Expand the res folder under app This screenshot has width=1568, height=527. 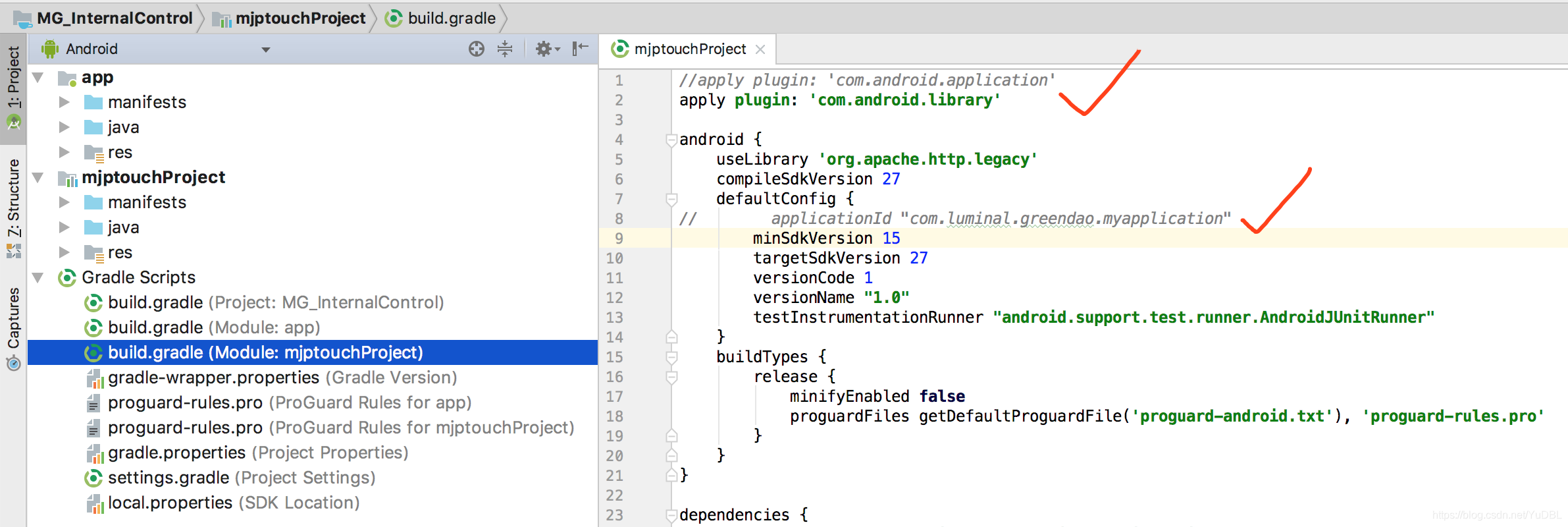(x=65, y=152)
